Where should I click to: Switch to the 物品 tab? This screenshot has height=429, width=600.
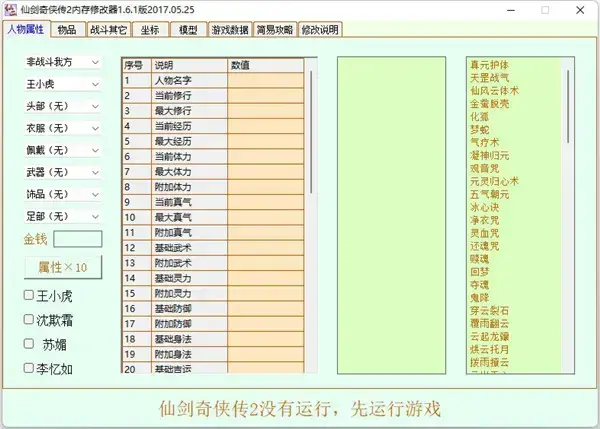click(67, 29)
